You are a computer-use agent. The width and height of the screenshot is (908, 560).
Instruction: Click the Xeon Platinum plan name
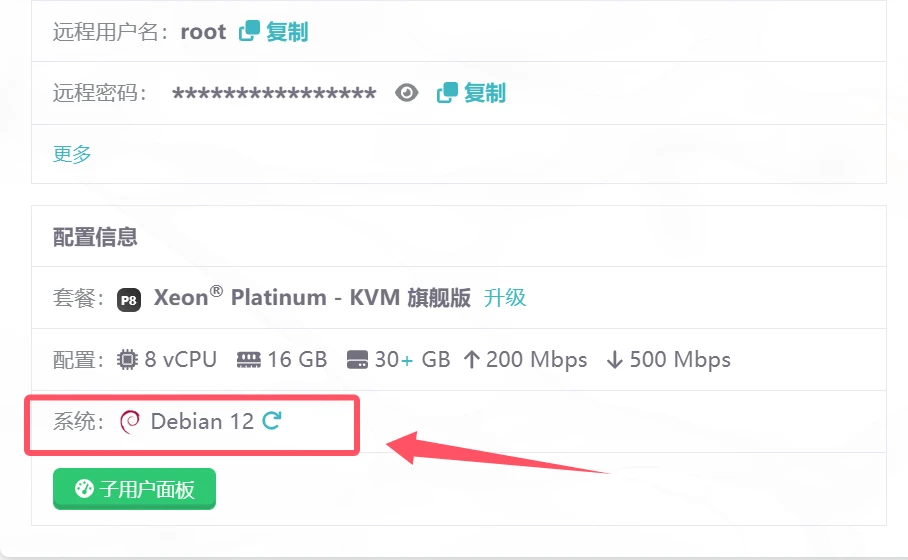coord(312,298)
